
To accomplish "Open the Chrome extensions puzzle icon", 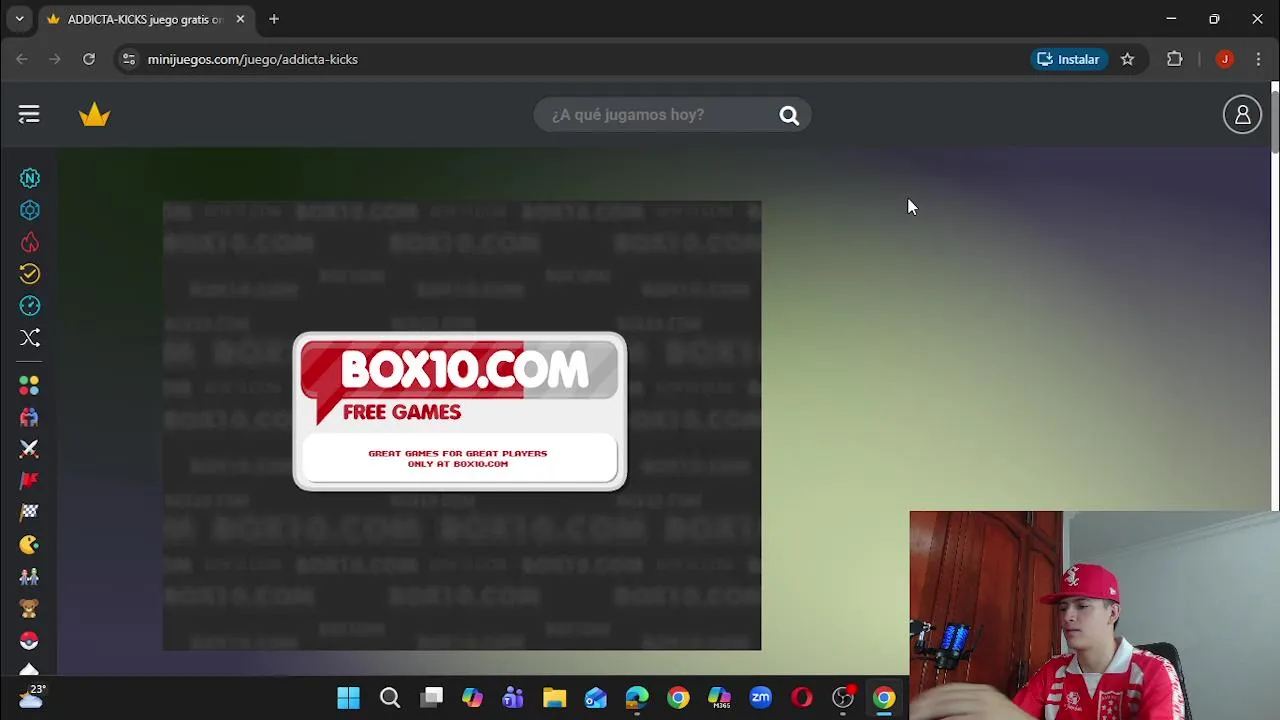I will [x=1175, y=59].
